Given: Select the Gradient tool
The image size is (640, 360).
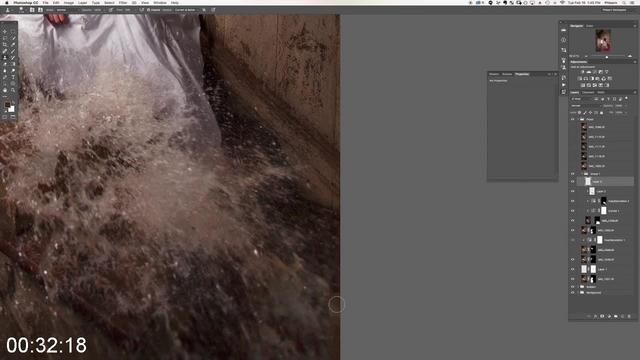Looking at the screenshot, I should 13,64.
